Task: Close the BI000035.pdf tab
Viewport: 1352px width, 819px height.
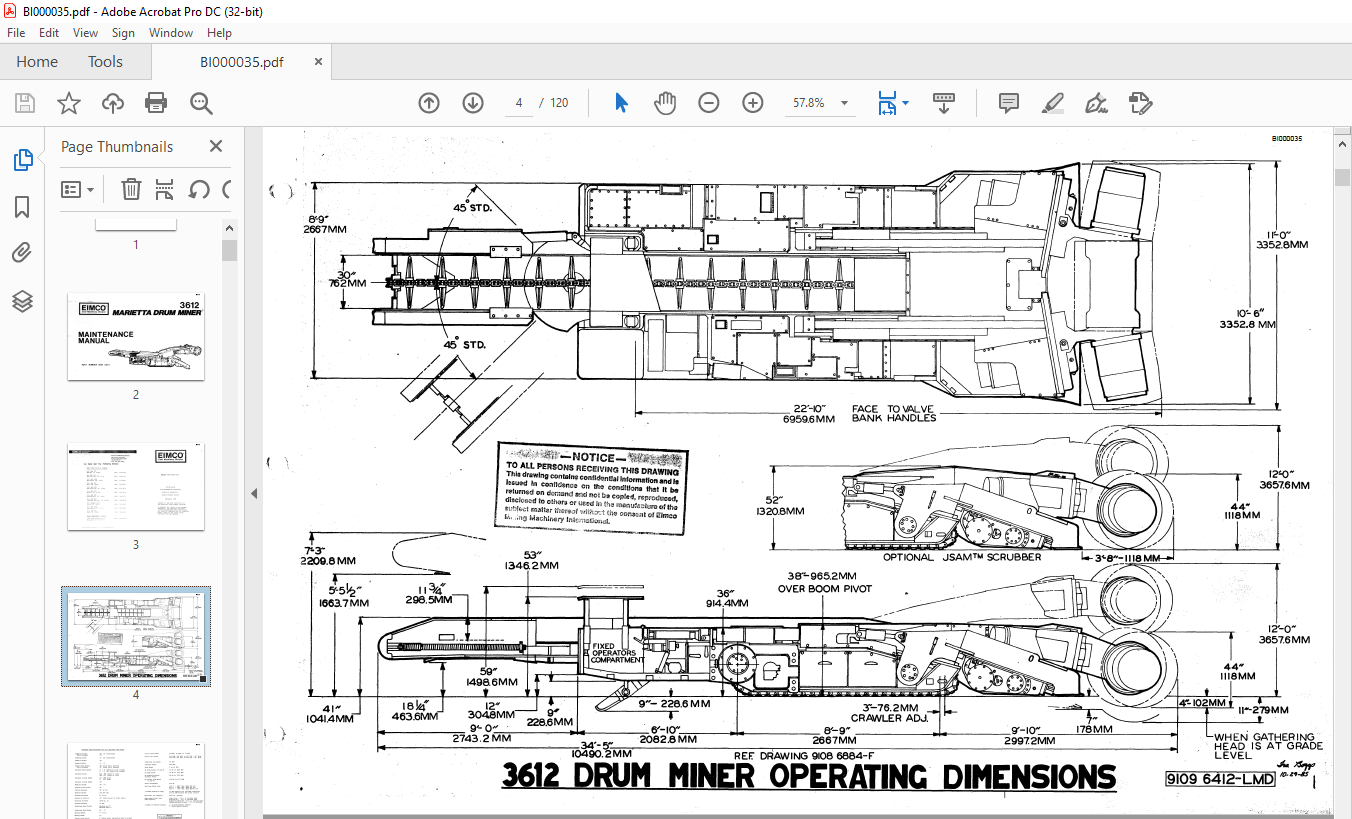Action: coord(318,62)
